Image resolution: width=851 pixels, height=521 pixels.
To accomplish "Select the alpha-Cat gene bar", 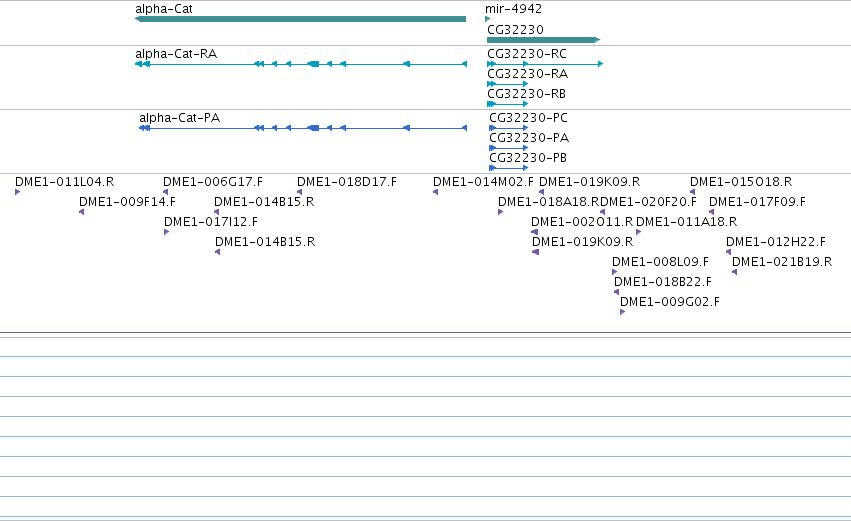I will (x=300, y=19).
